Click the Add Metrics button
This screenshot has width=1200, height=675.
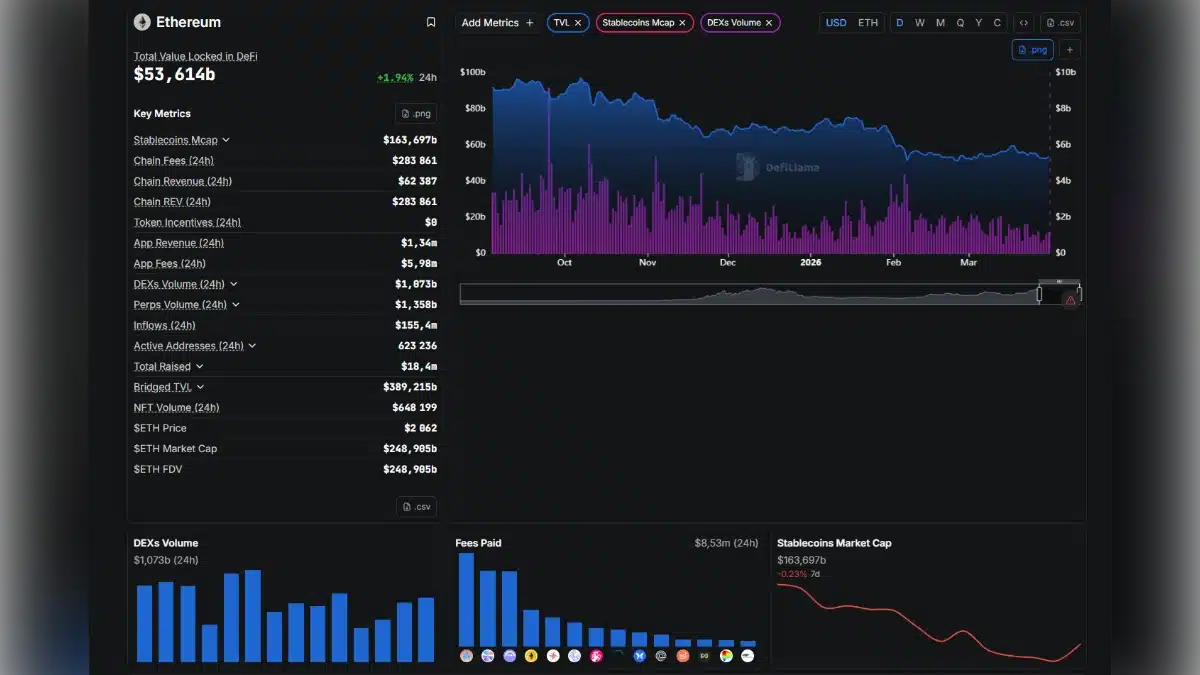coord(497,22)
